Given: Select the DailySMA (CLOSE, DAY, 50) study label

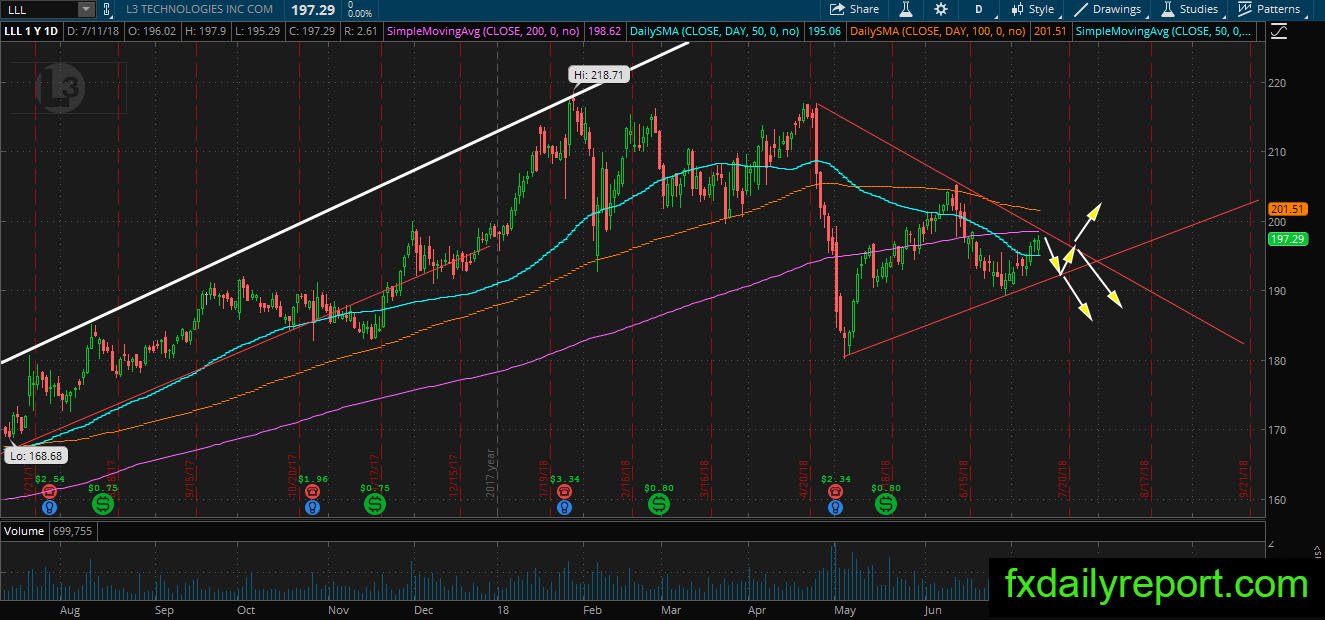Looking at the screenshot, I should coord(715,31).
